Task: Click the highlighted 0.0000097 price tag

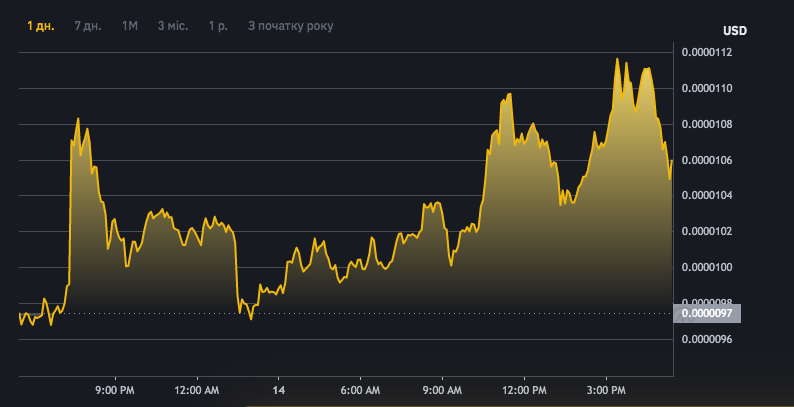Action: pos(707,314)
